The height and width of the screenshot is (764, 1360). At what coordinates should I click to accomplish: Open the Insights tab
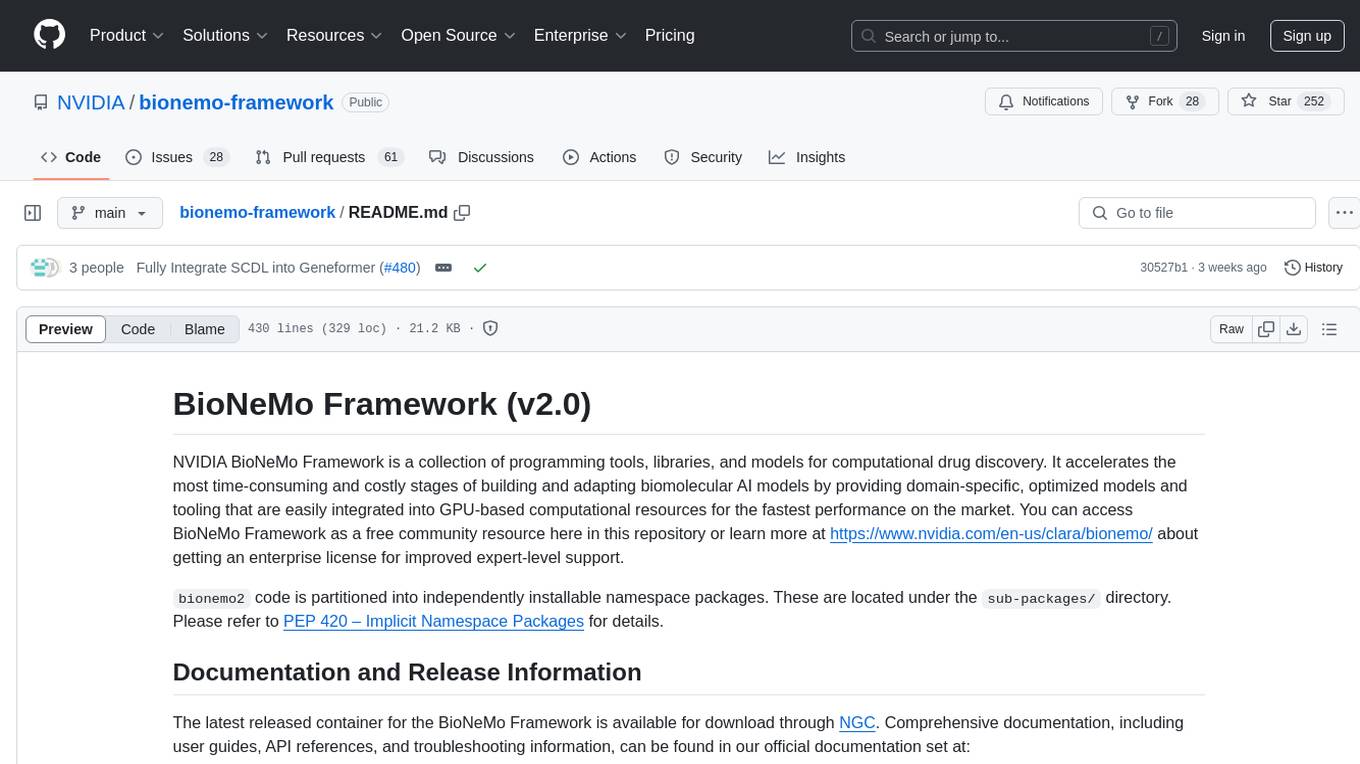tap(807, 157)
